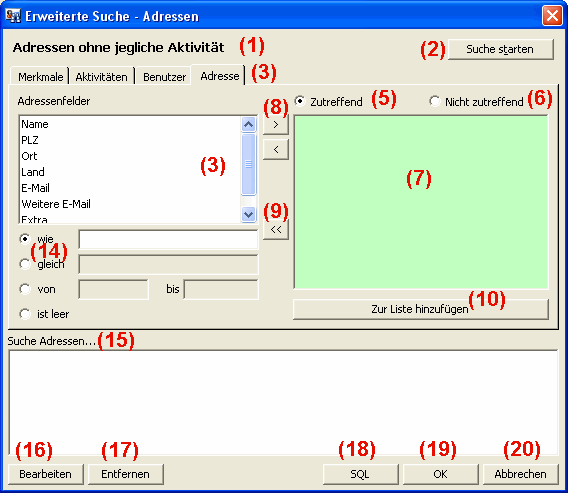This screenshot has height=493, width=568.
Task: Click Zur Liste hinzufügen button
Action: [x=421, y=309]
